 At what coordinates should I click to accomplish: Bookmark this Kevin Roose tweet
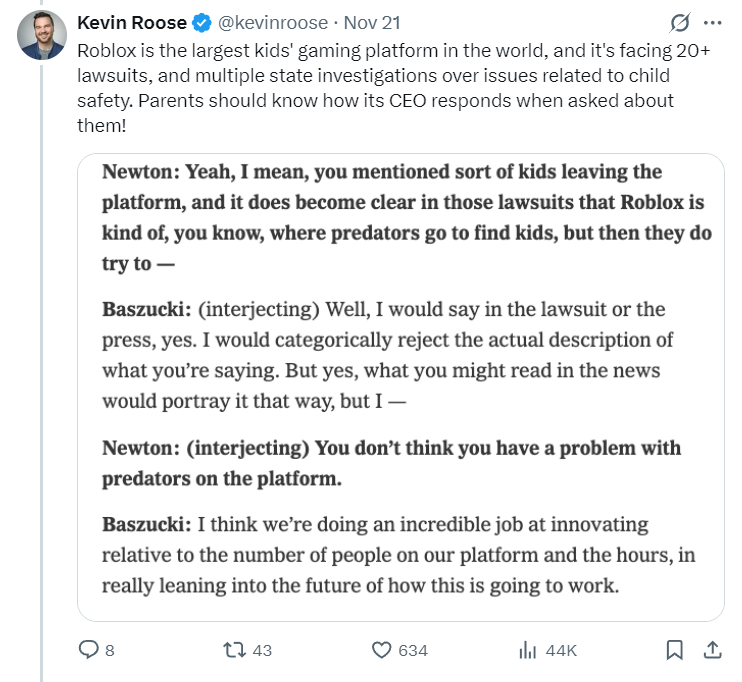pos(675,650)
